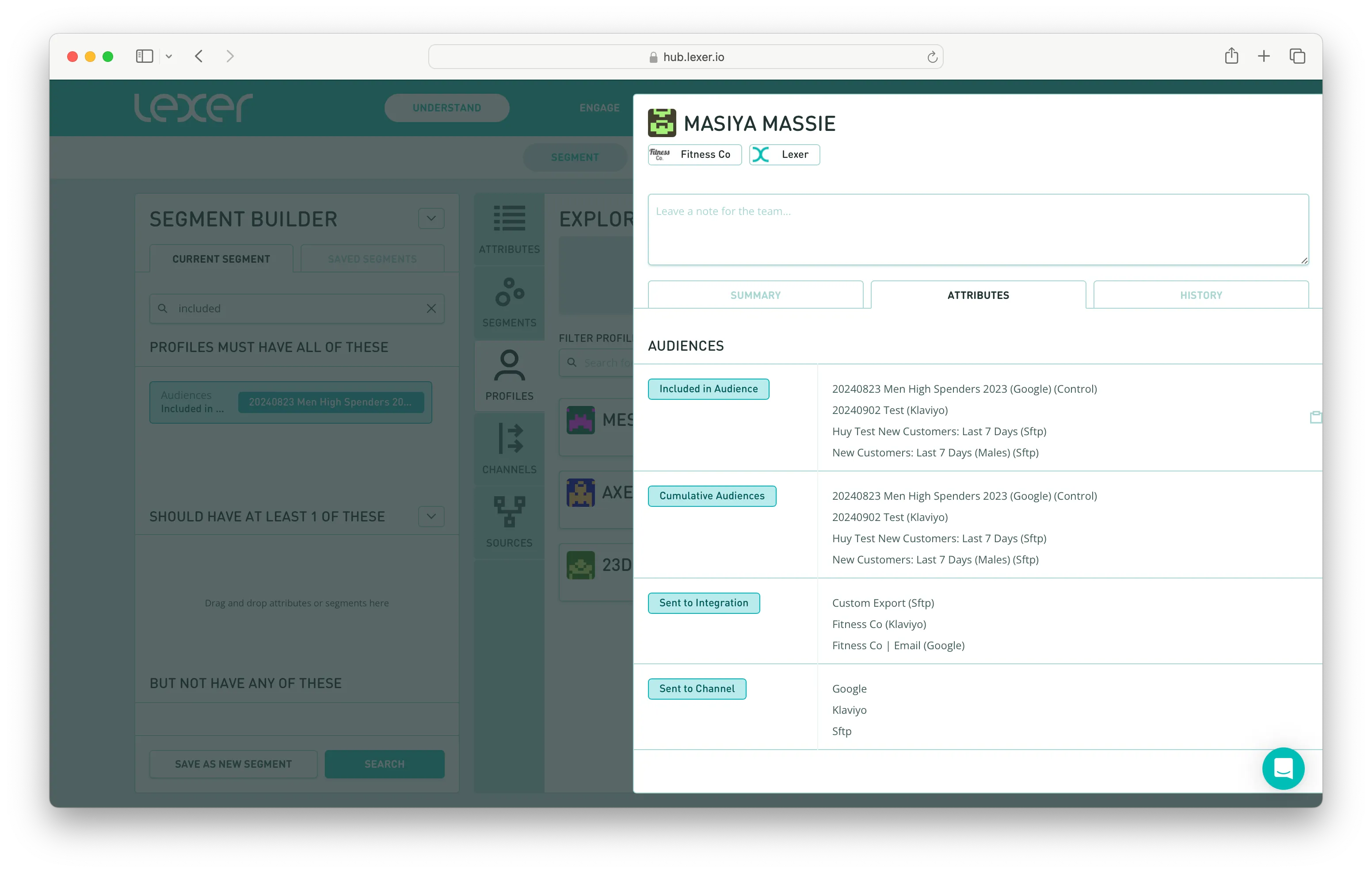The height and width of the screenshot is (873, 1372).
Task: Click the Search button
Action: (x=384, y=764)
